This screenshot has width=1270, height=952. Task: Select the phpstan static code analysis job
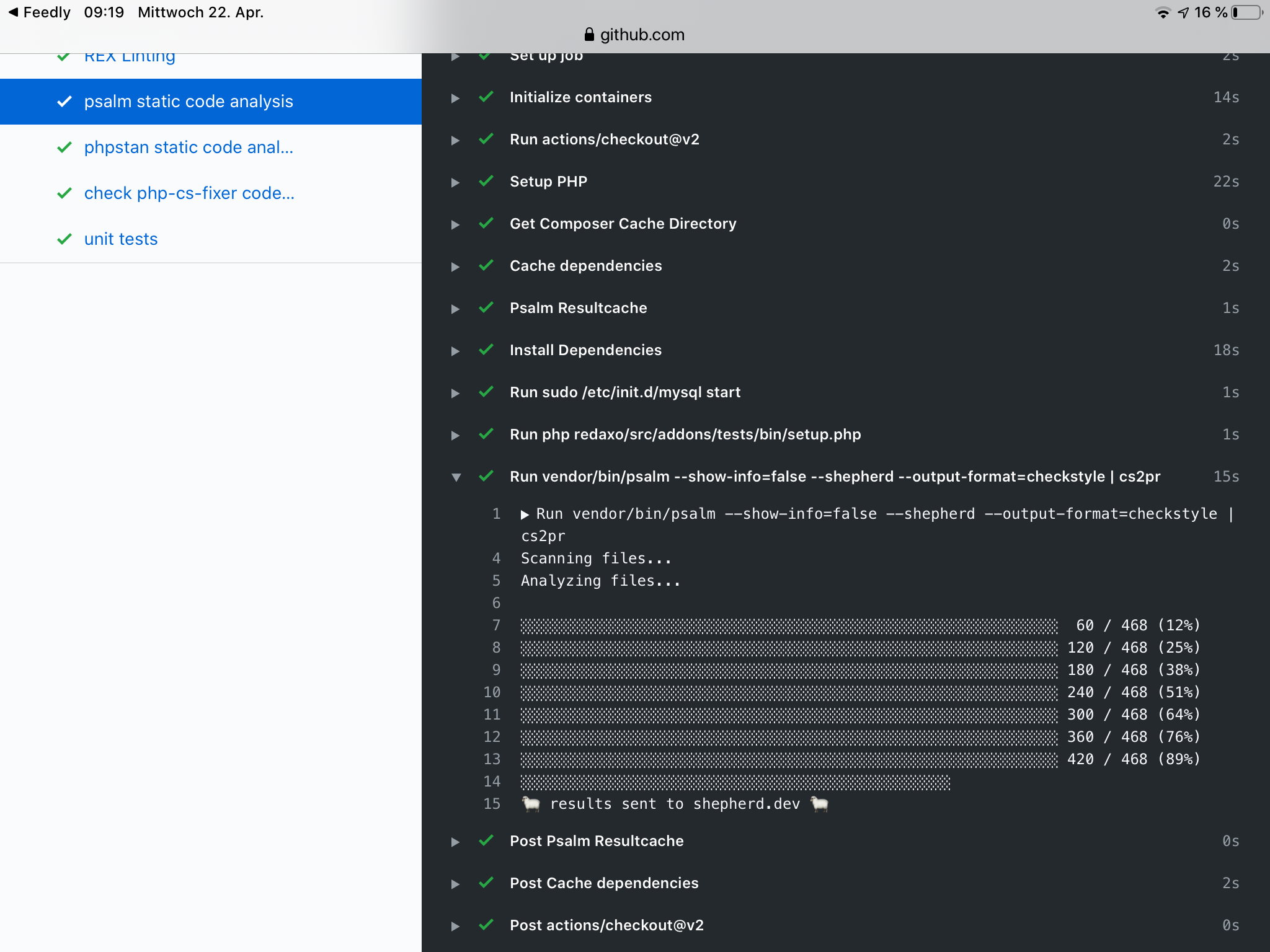pos(188,148)
